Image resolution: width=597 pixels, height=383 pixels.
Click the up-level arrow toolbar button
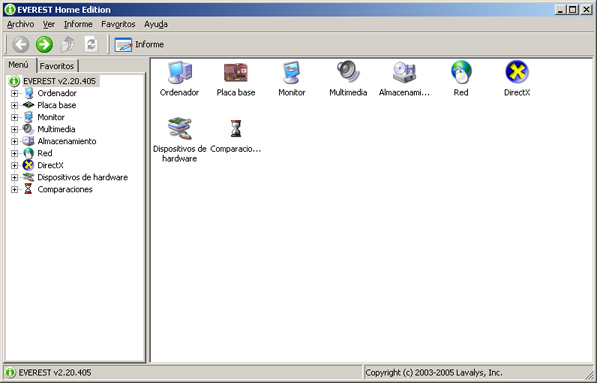[x=68, y=44]
